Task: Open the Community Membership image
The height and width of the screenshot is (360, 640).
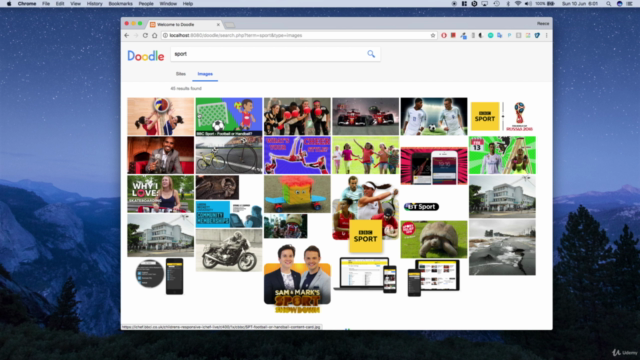Action: click(x=229, y=214)
